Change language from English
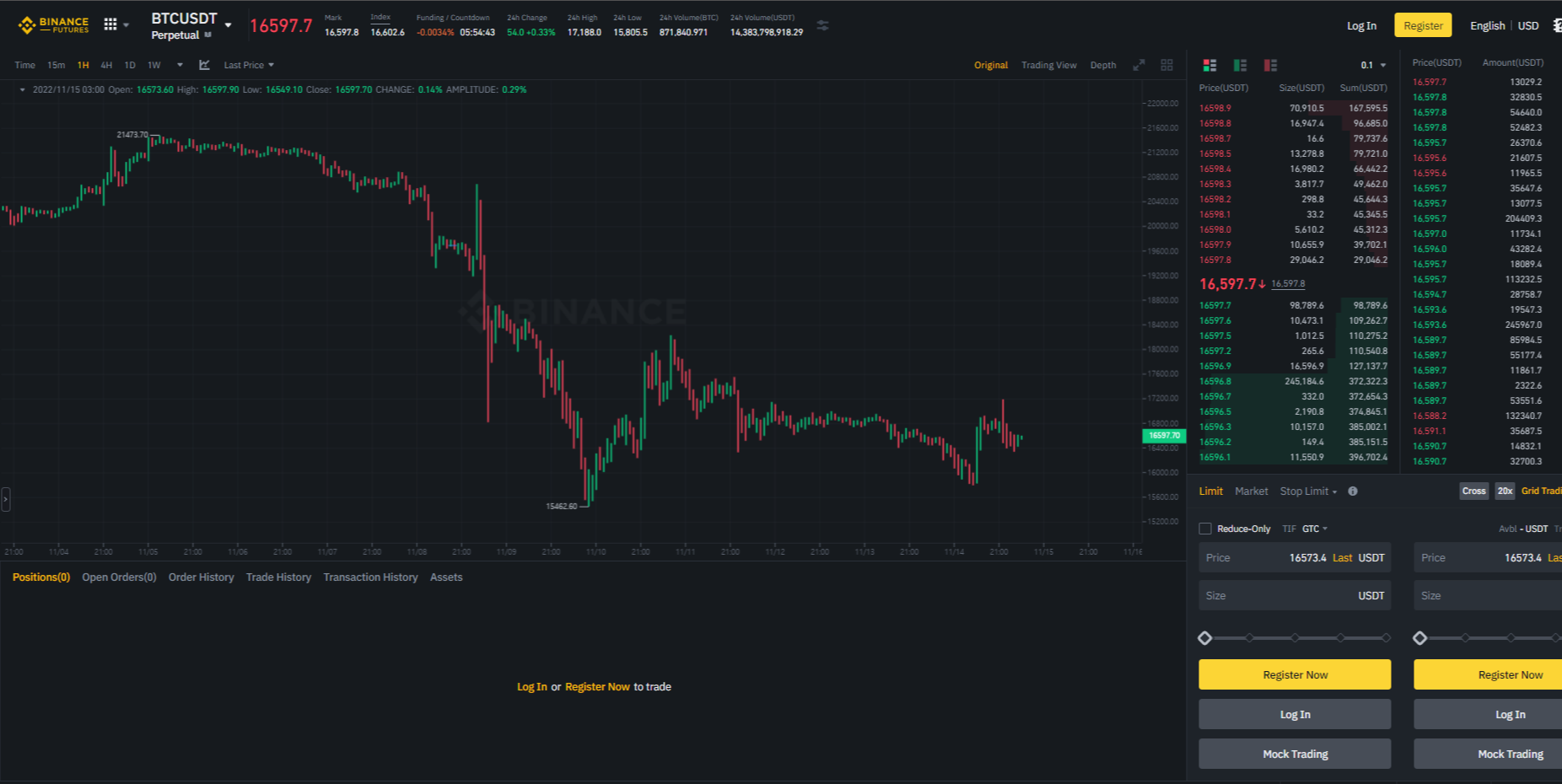Viewport: 1562px width, 784px height. pyautogui.click(x=1487, y=26)
